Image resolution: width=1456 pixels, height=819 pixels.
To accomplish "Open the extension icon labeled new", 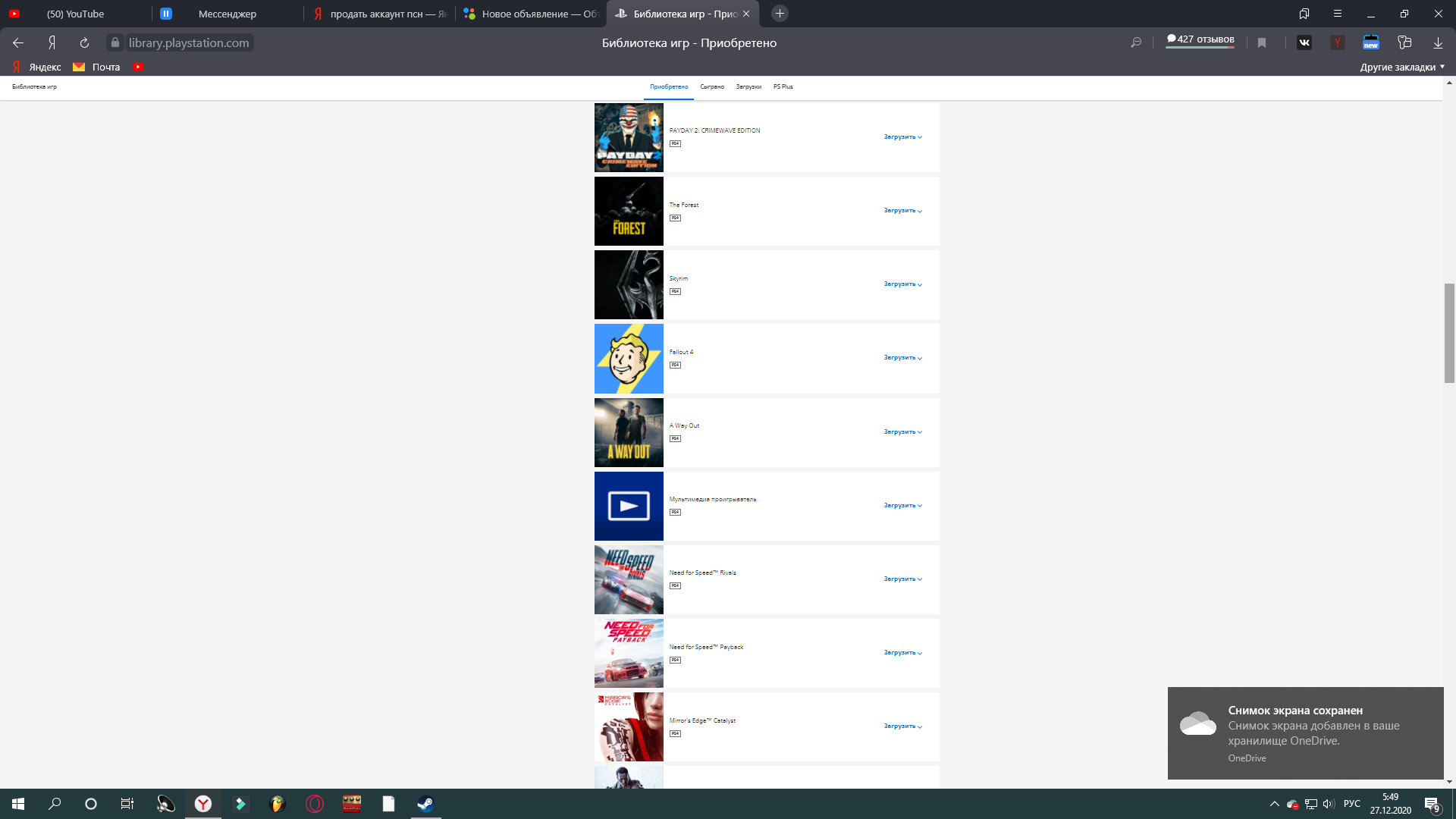I will [1371, 43].
